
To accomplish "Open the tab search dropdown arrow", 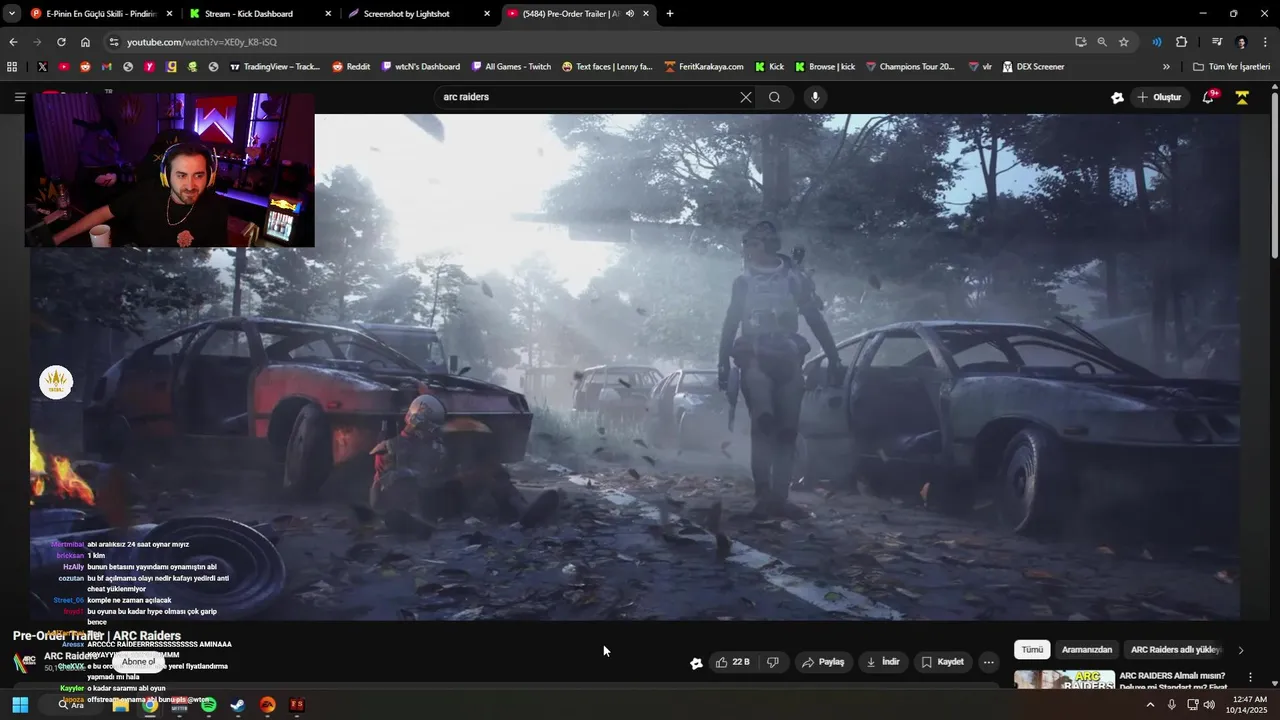I will (x=11, y=14).
